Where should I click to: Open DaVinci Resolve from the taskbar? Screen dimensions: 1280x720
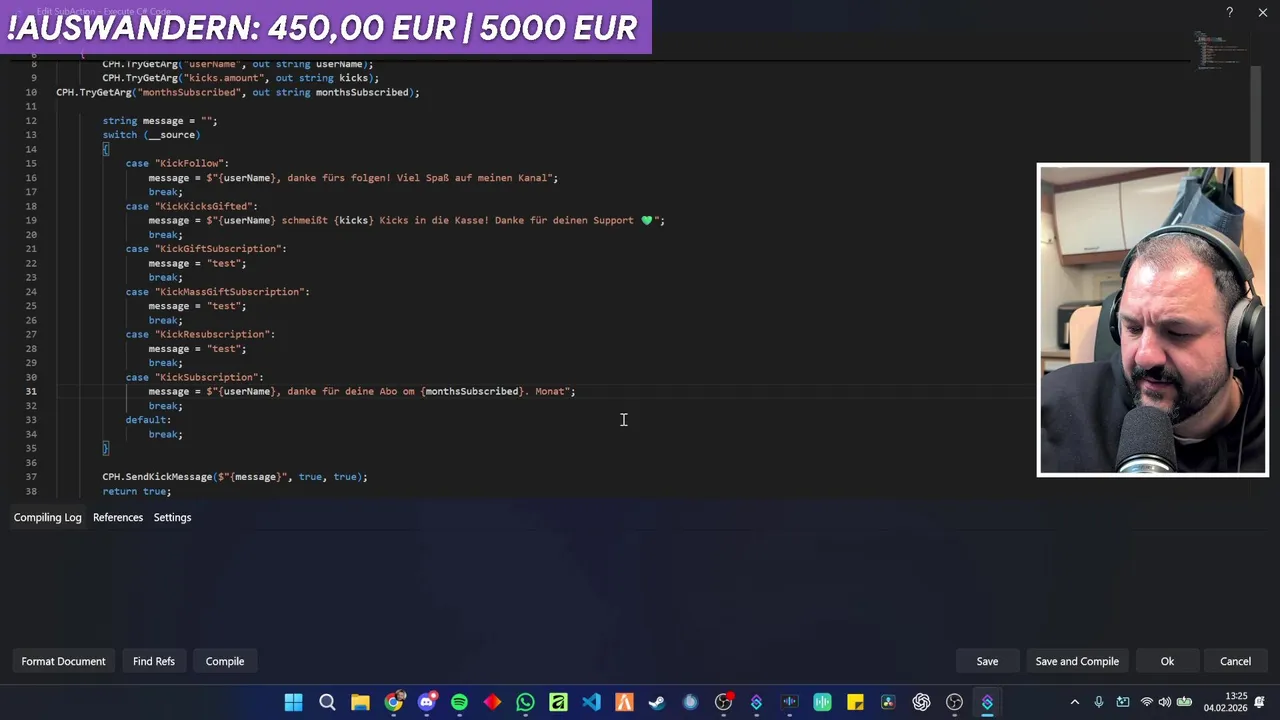888,702
